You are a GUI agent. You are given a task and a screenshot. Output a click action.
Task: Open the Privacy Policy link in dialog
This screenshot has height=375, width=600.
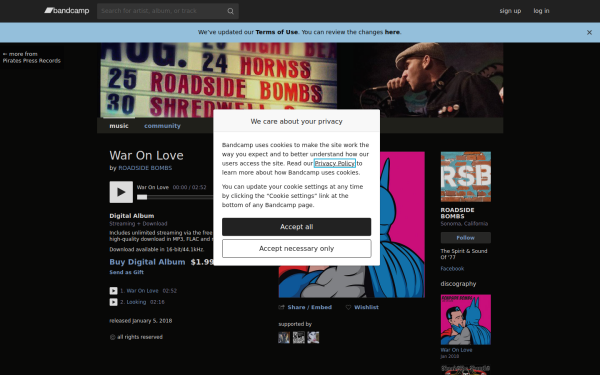click(334, 163)
